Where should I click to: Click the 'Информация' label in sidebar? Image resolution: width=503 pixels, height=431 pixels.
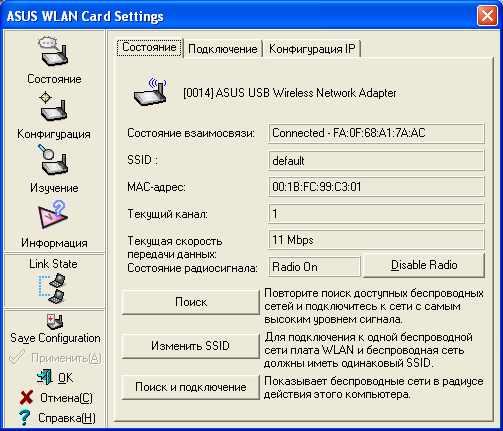pos(54,243)
